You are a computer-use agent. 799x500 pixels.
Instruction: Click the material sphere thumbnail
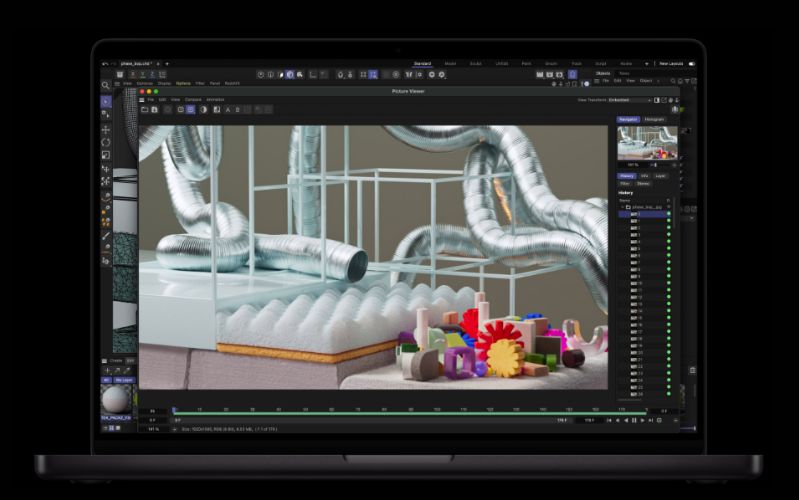click(116, 399)
